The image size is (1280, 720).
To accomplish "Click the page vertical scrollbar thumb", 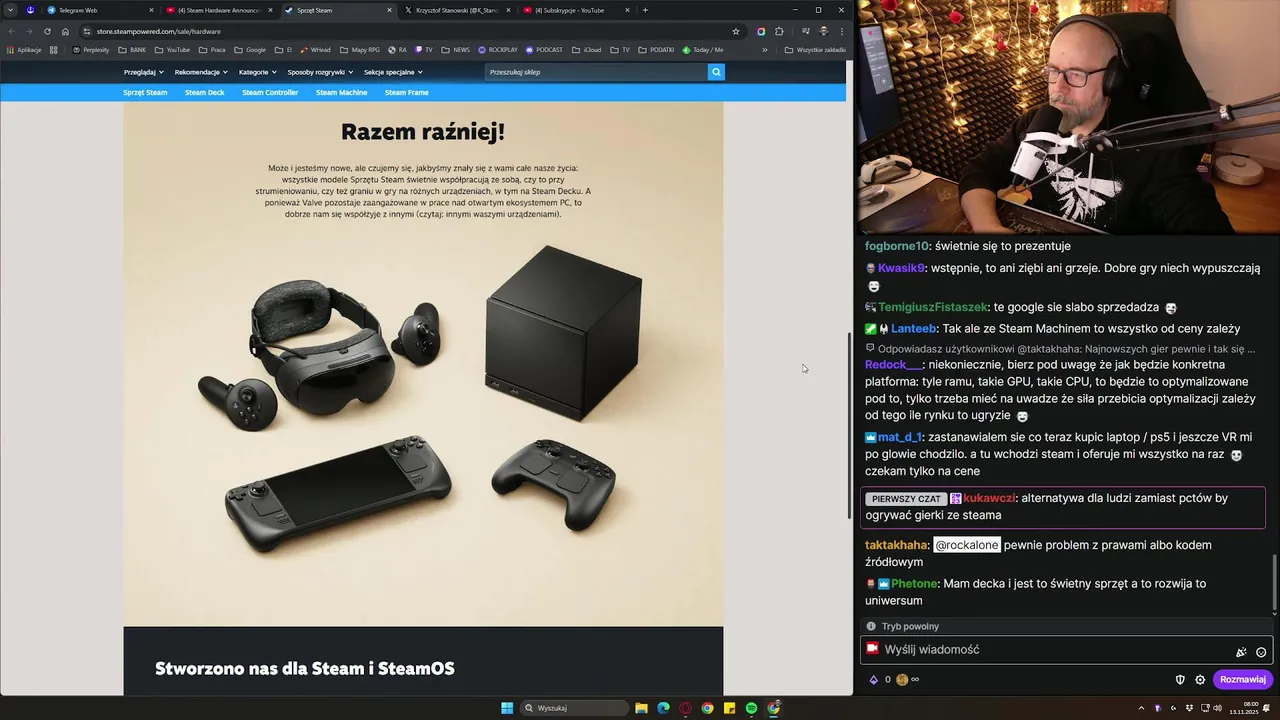I will tap(850, 425).
